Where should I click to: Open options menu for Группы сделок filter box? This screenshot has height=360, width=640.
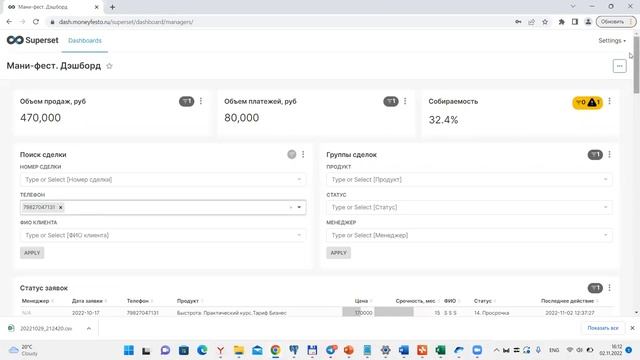point(609,154)
